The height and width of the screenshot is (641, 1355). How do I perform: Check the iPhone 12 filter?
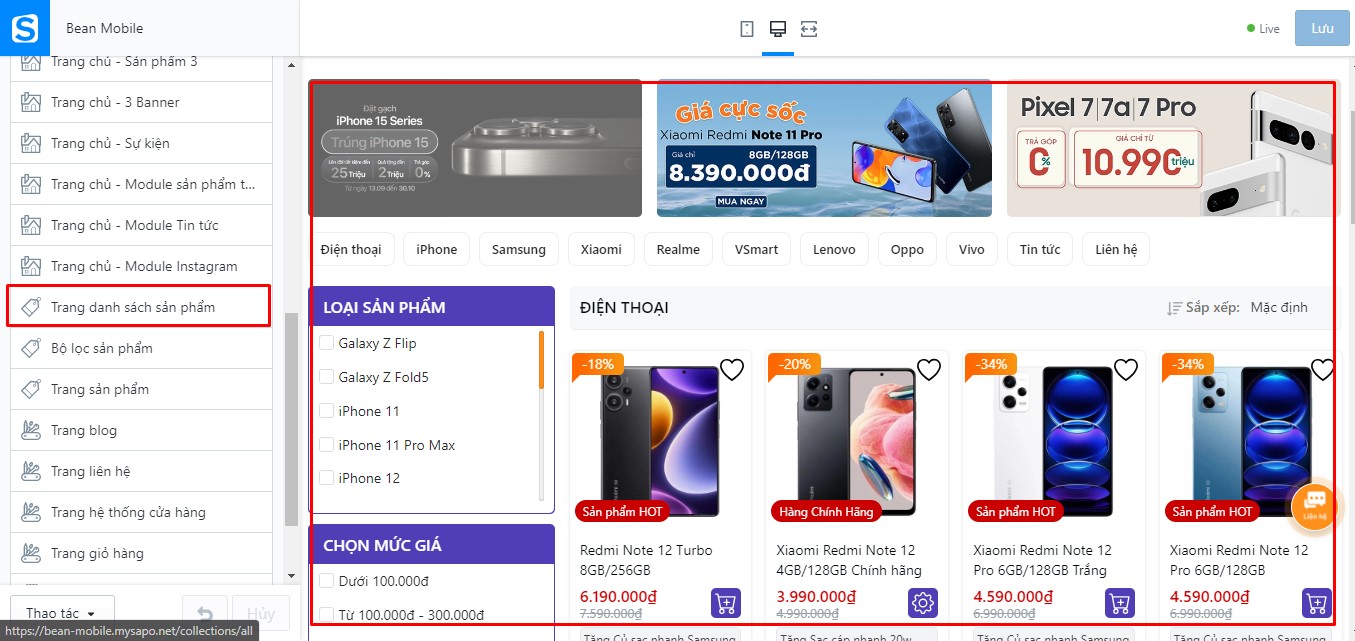click(326, 478)
